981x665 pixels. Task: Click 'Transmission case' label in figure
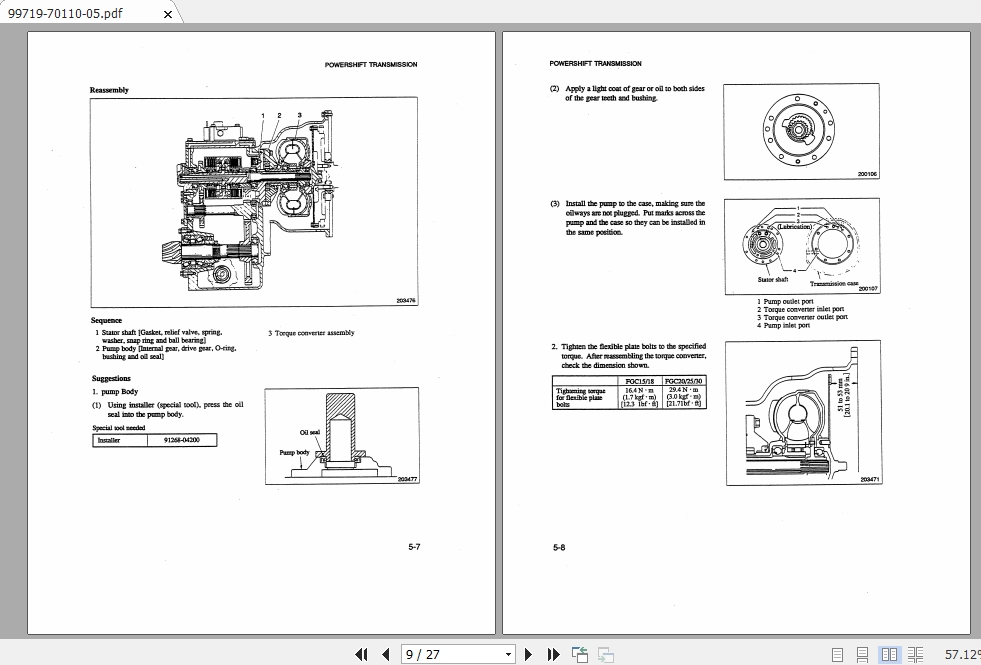click(x=834, y=283)
